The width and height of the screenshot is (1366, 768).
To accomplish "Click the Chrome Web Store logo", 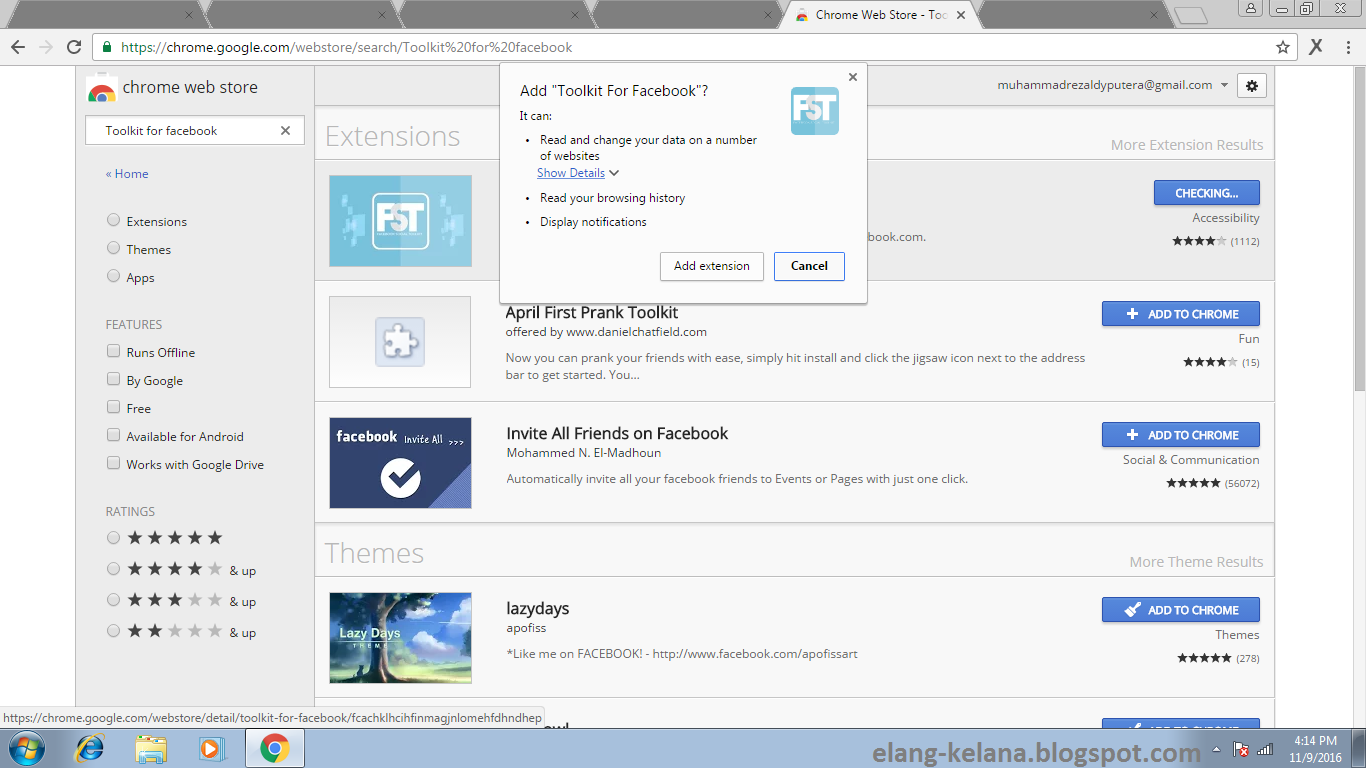I will tap(101, 88).
